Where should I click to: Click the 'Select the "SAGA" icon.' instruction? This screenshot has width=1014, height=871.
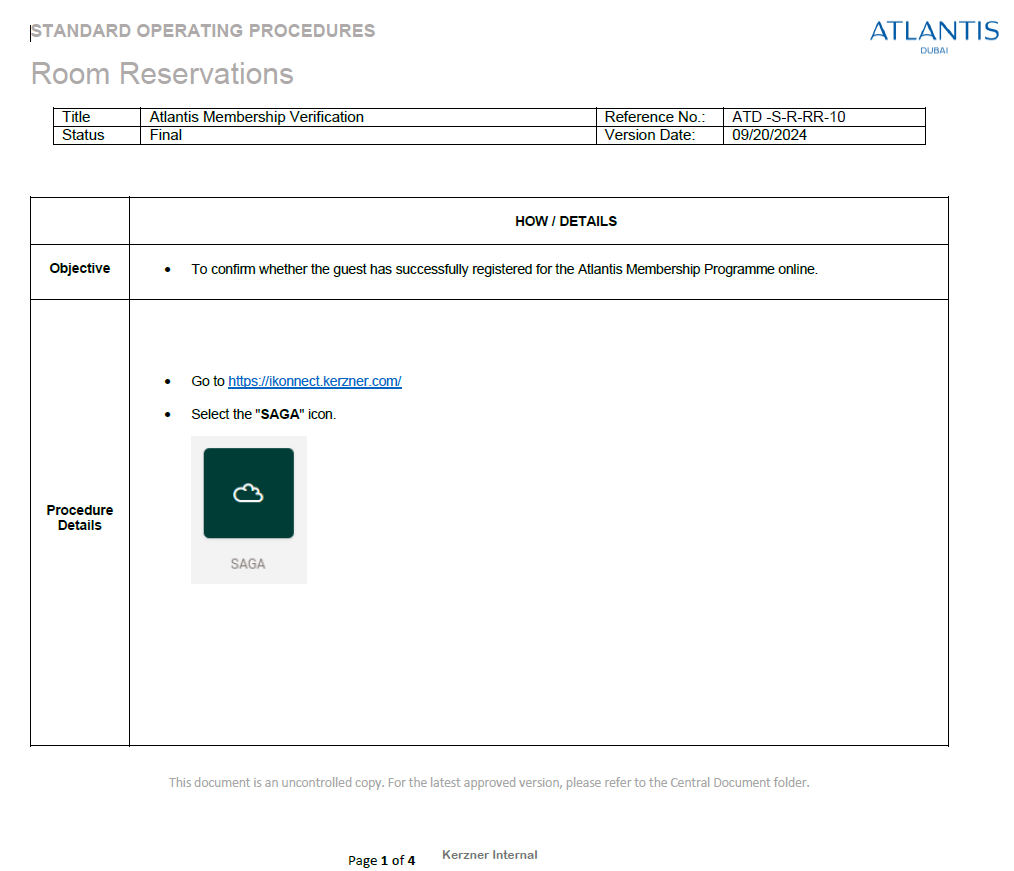pyautogui.click(x=264, y=414)
